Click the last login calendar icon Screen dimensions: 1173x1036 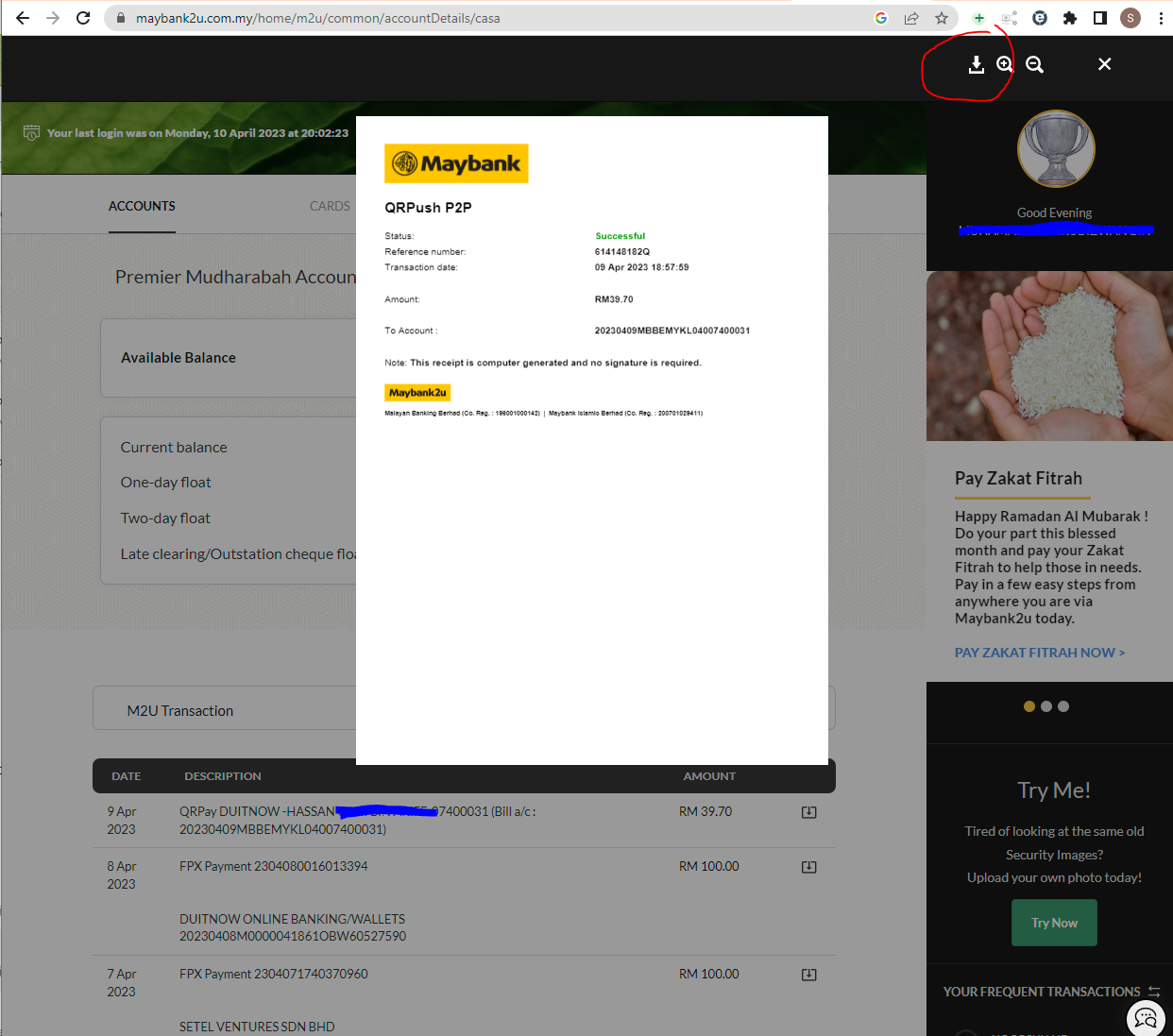[31, 132]
